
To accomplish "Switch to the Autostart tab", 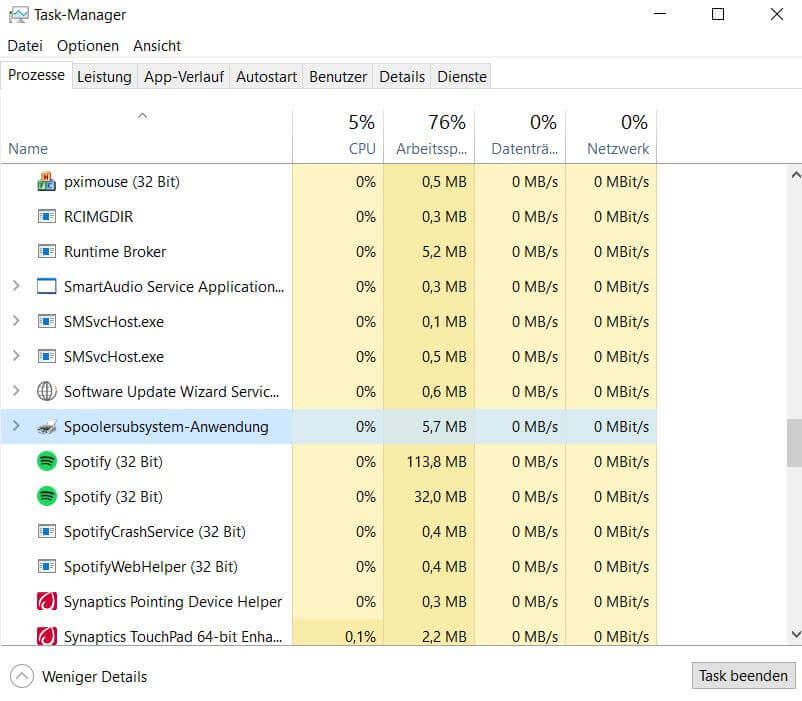I will click(266, 77).
